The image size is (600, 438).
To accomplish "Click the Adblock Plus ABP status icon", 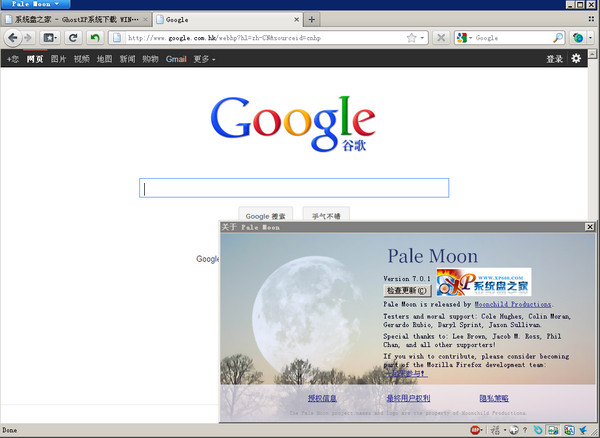I will coord(475,430).
